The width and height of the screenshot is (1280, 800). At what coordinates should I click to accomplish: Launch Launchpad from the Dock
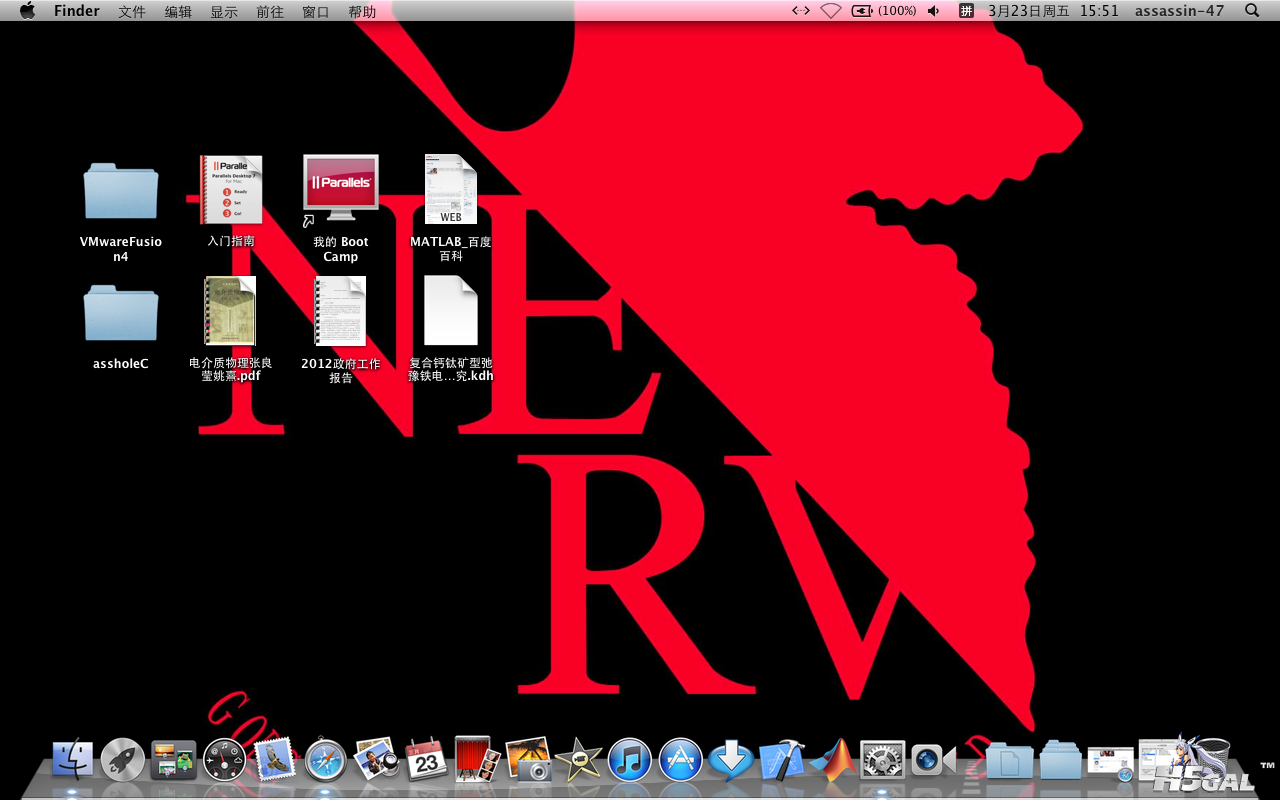(123, 760)
